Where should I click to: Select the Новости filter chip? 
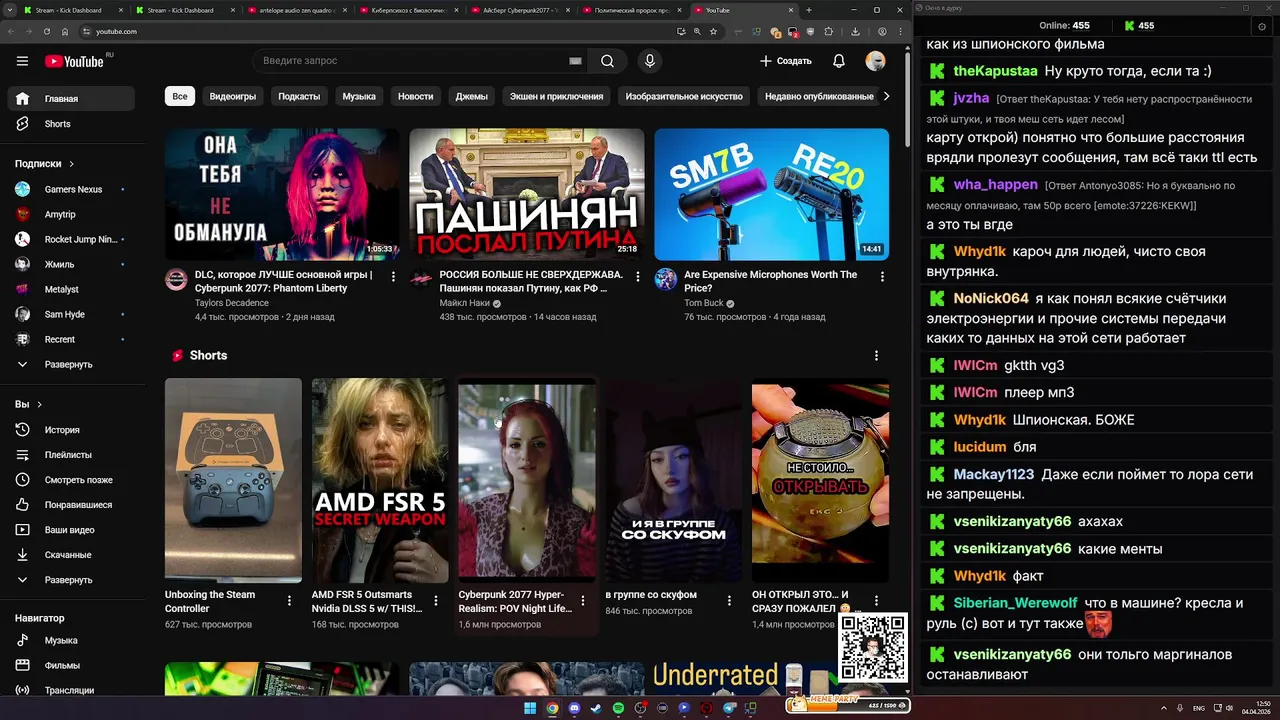coord(416,97)
